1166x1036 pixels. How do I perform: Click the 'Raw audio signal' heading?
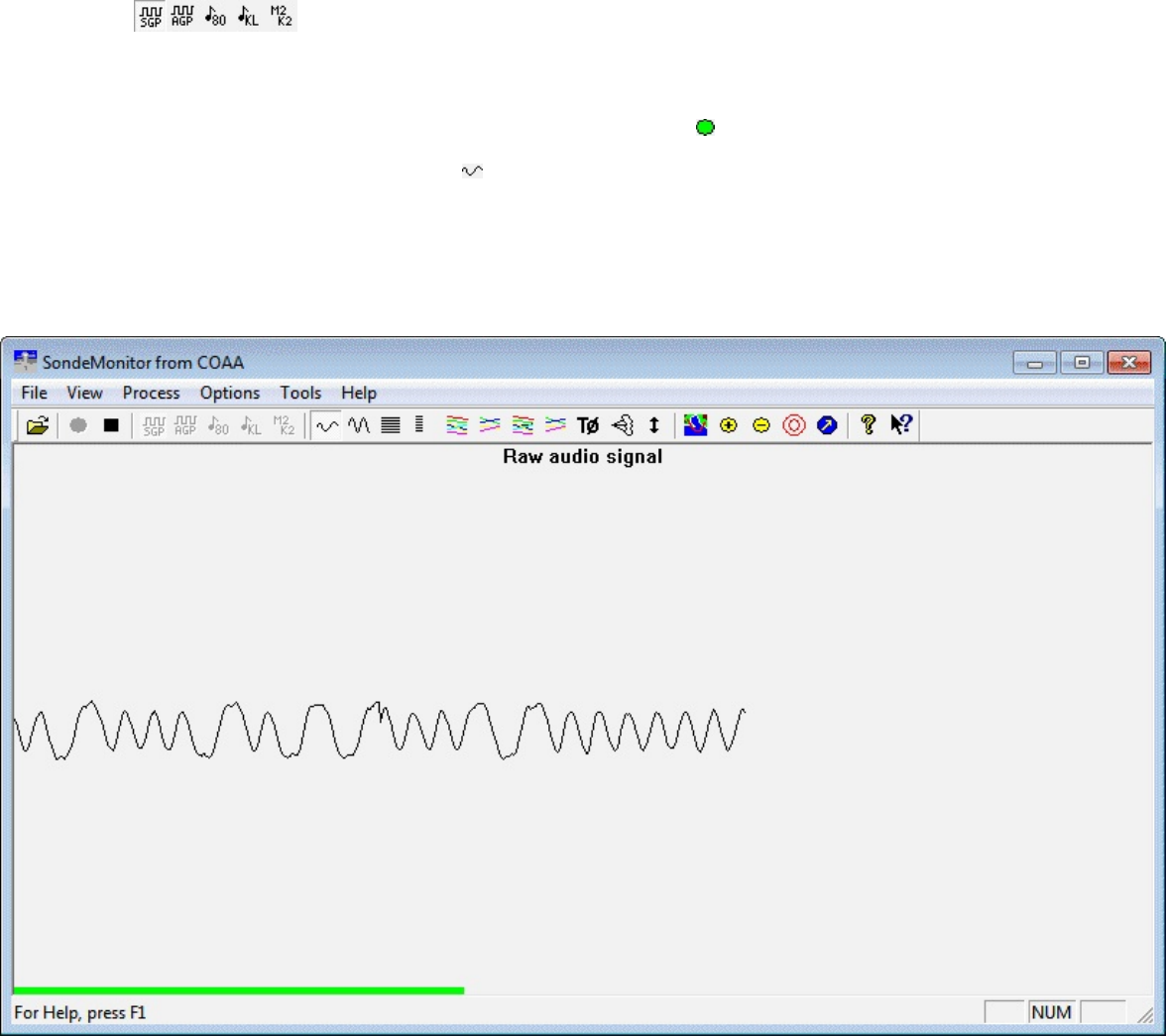582,457
